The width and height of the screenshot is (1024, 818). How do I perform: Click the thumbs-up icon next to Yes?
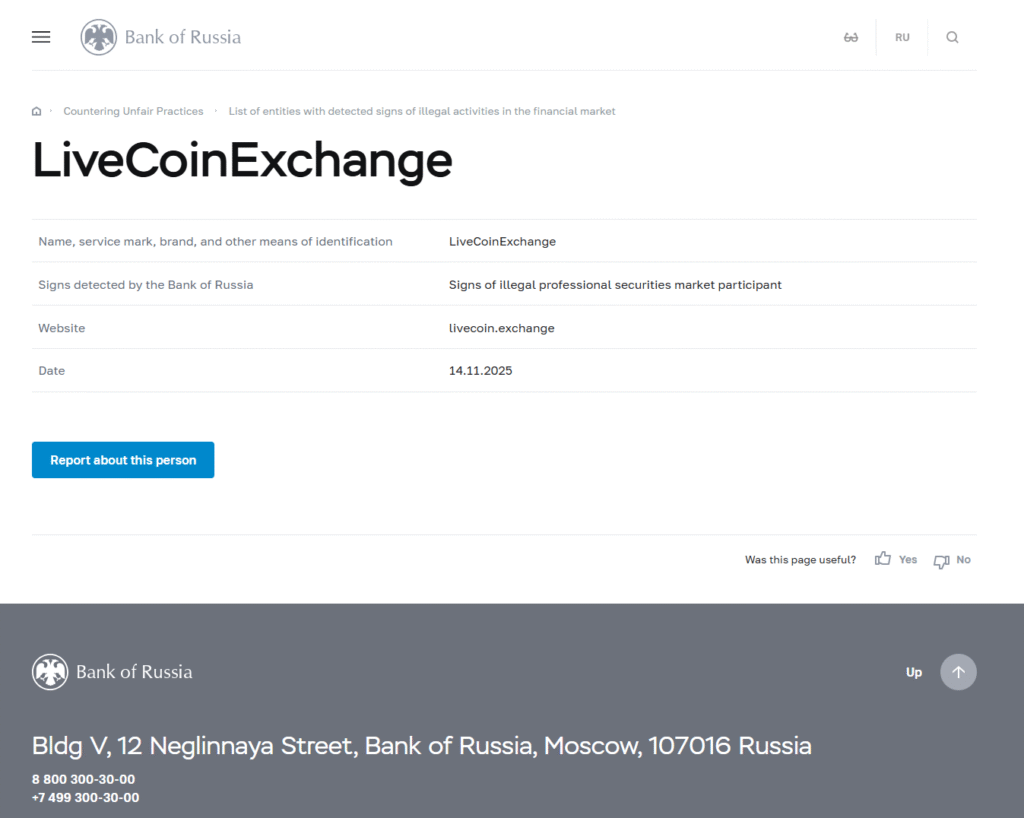[882, 558]
